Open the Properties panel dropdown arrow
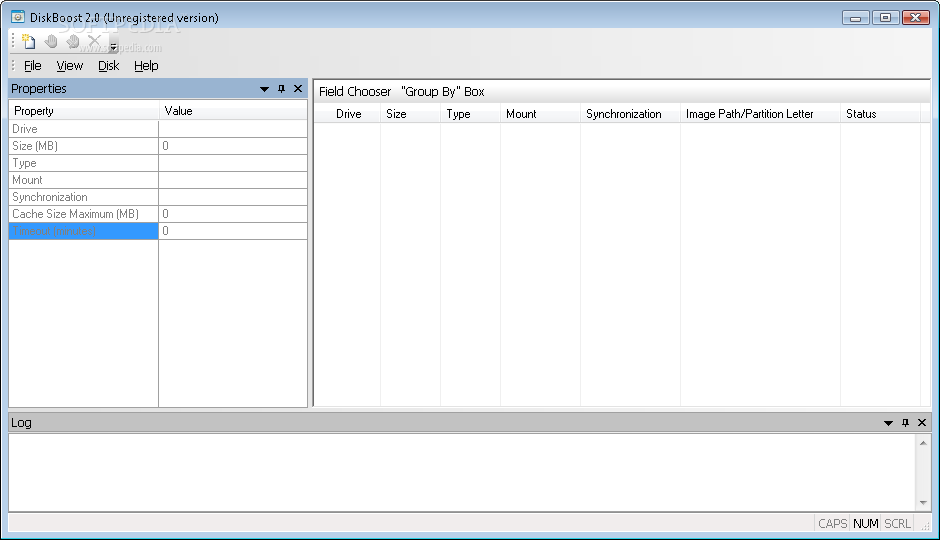 pos(264,89)
